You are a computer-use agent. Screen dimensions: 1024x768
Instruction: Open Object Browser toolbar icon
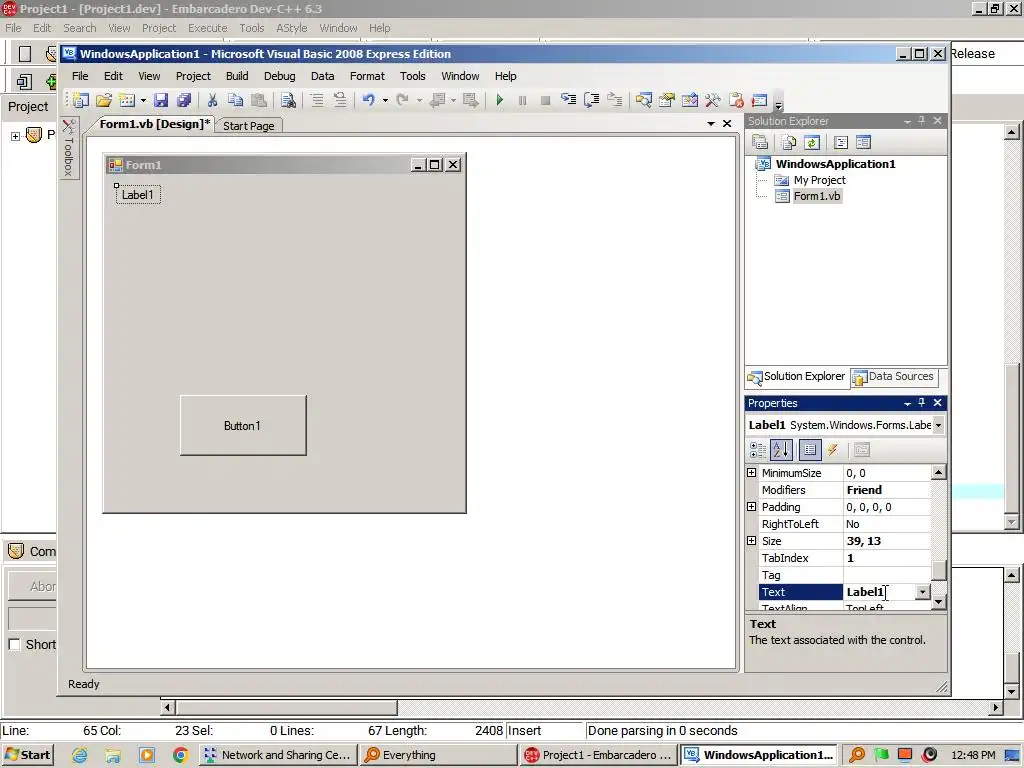[690, 100]
